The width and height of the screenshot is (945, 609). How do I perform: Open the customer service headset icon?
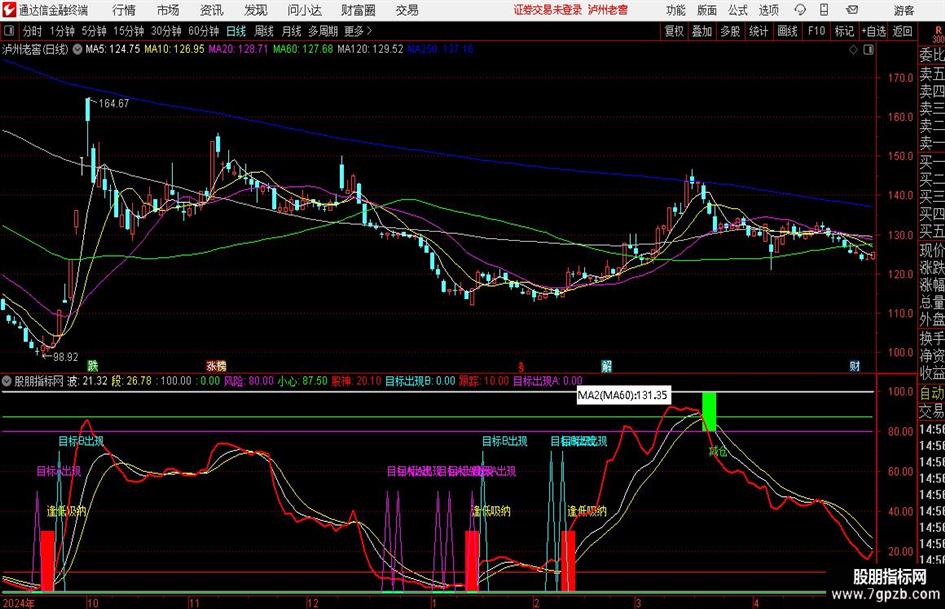[800, 10]
